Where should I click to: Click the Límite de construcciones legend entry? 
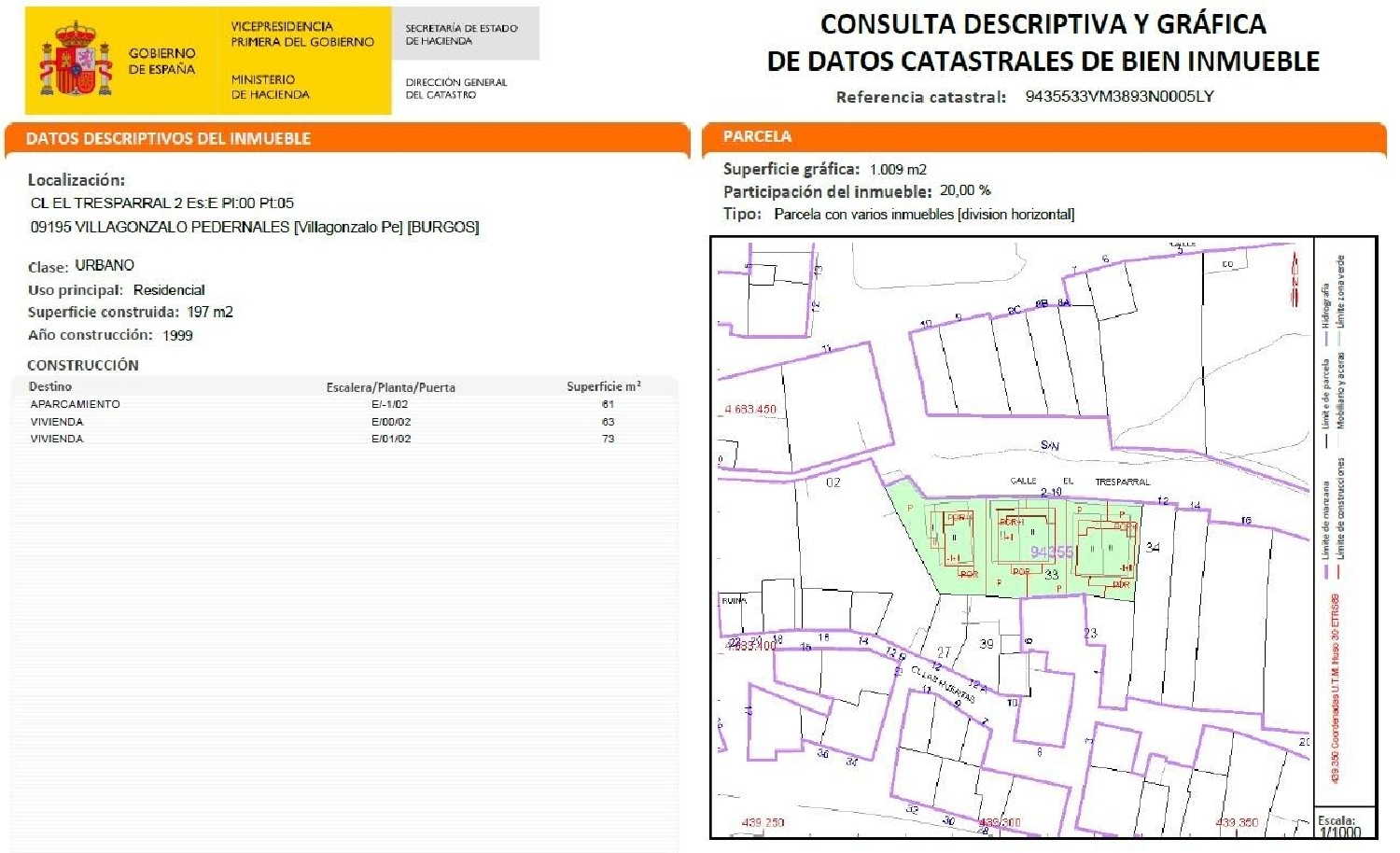(1341, 518)
